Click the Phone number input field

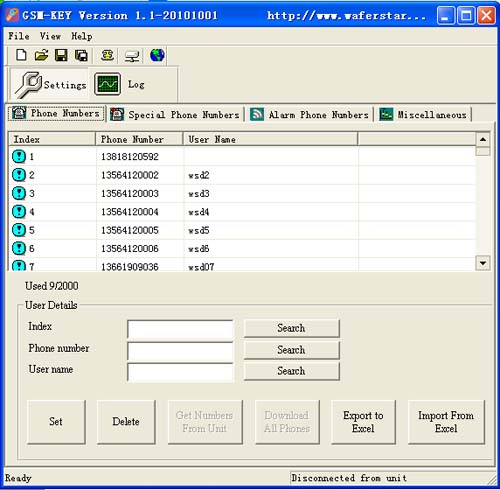point(180,351)
